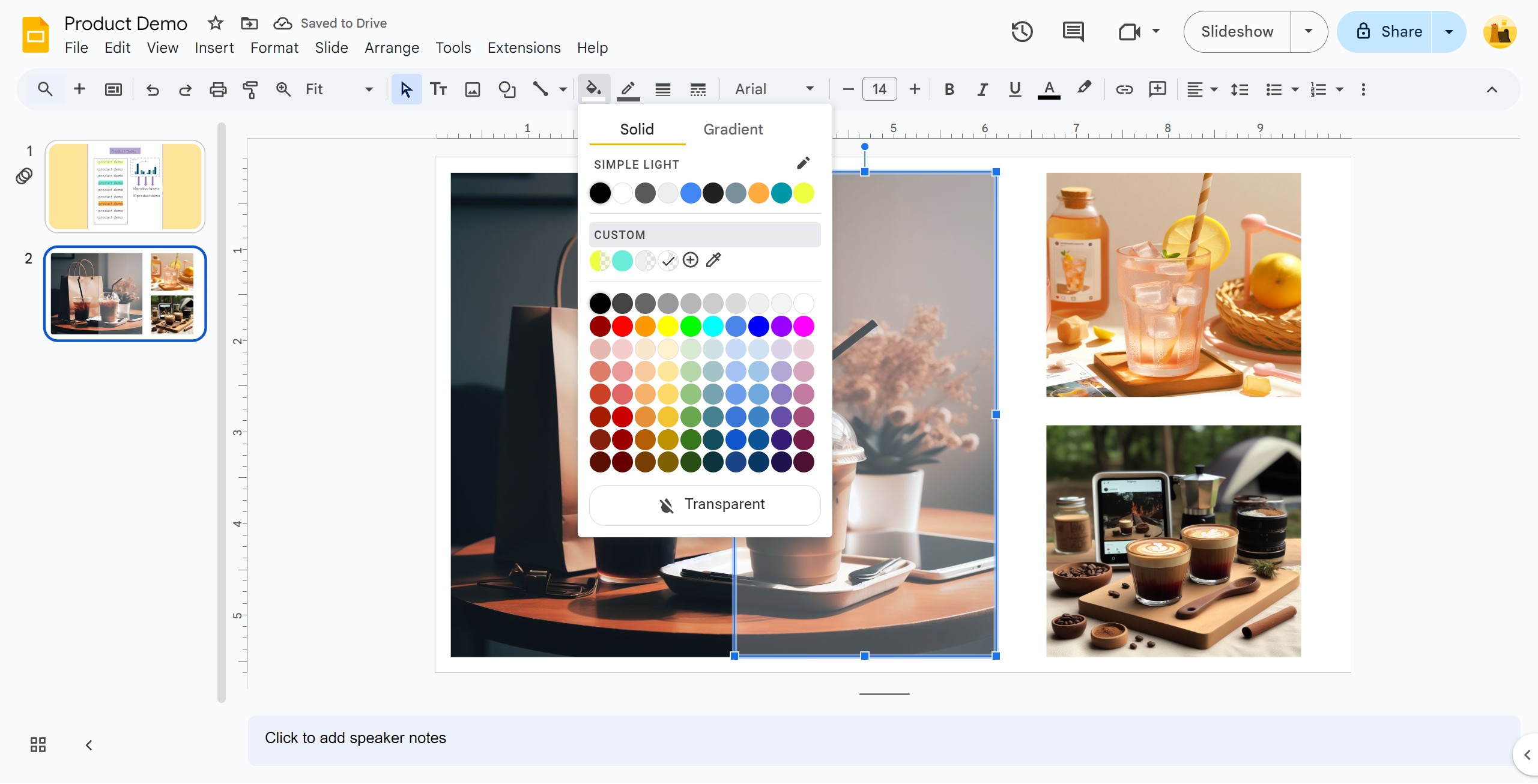Open the video call dropdown arrow
This screenshot has width=1538, height=784.
click(x=1156, y=31)
